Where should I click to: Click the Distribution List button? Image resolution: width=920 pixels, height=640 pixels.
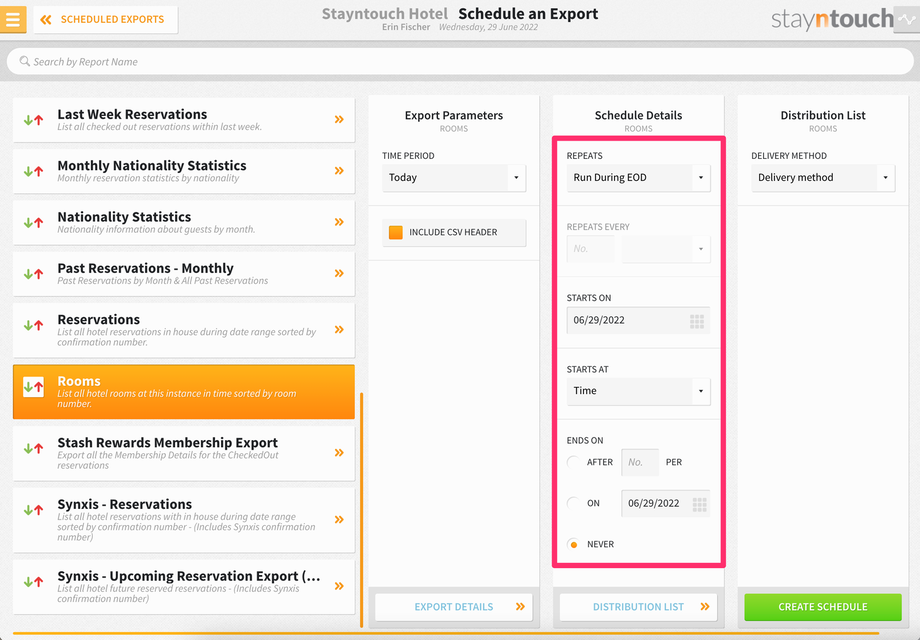pos(638,607)
